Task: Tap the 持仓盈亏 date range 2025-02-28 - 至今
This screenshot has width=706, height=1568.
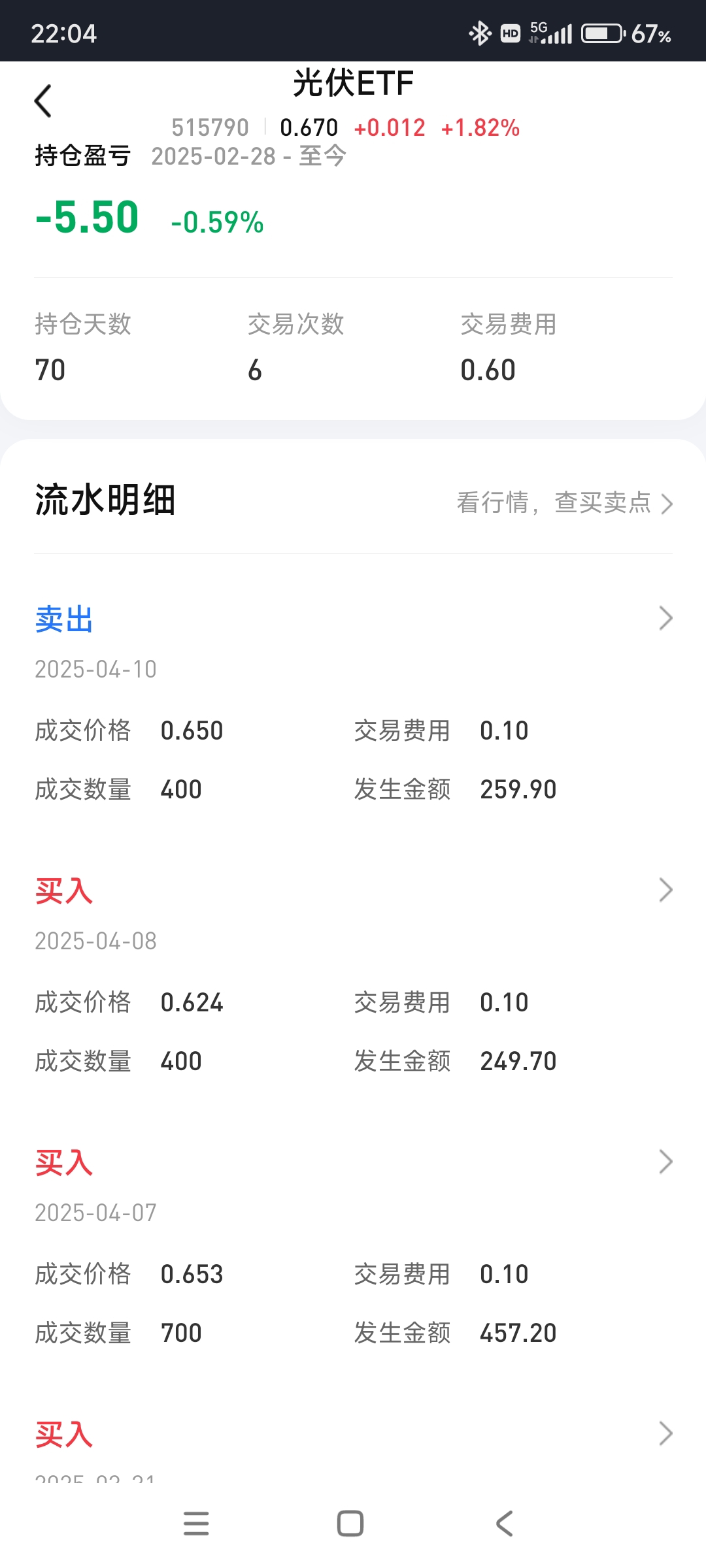Action: pyautogui.click(x=248, y=156)
